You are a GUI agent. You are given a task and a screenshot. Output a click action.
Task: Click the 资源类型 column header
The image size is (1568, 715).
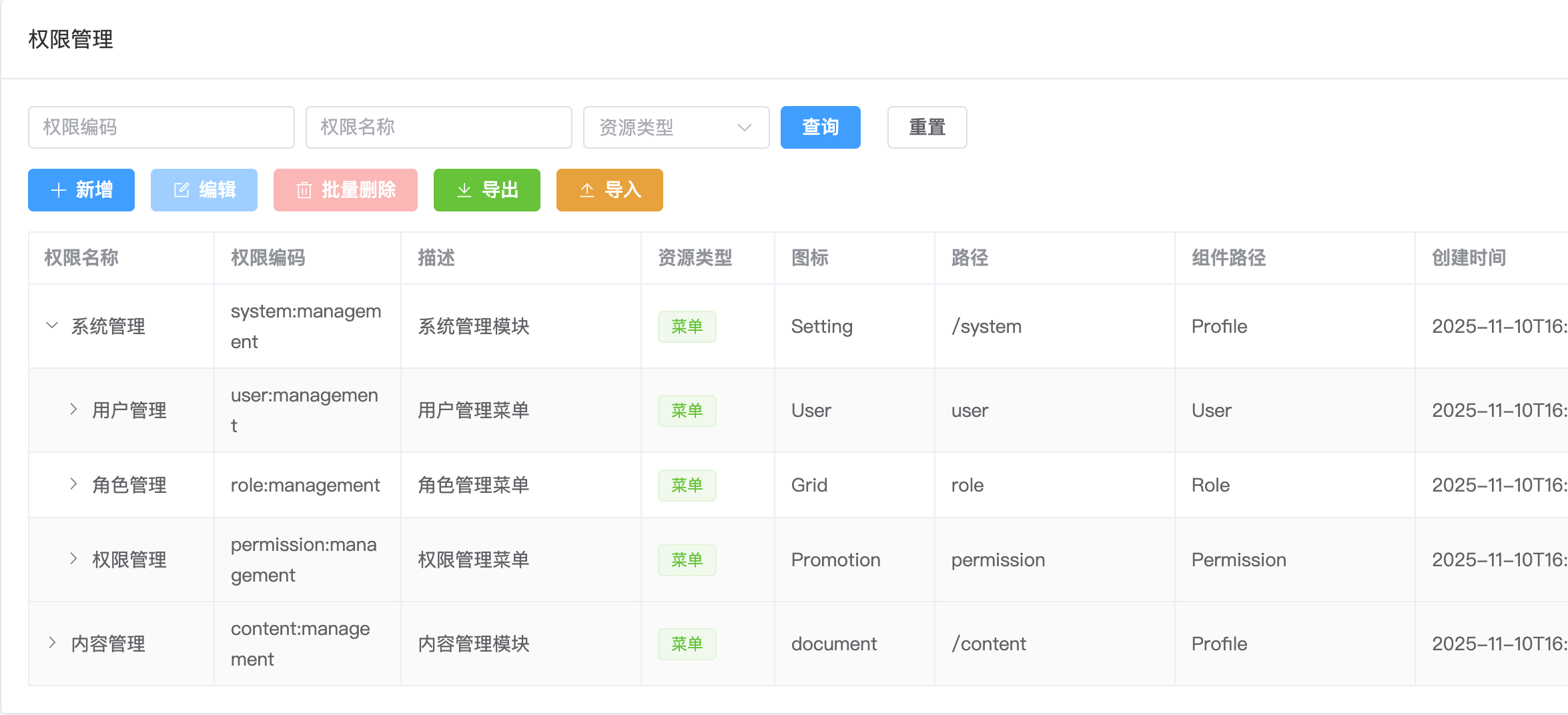coord(695,258)
